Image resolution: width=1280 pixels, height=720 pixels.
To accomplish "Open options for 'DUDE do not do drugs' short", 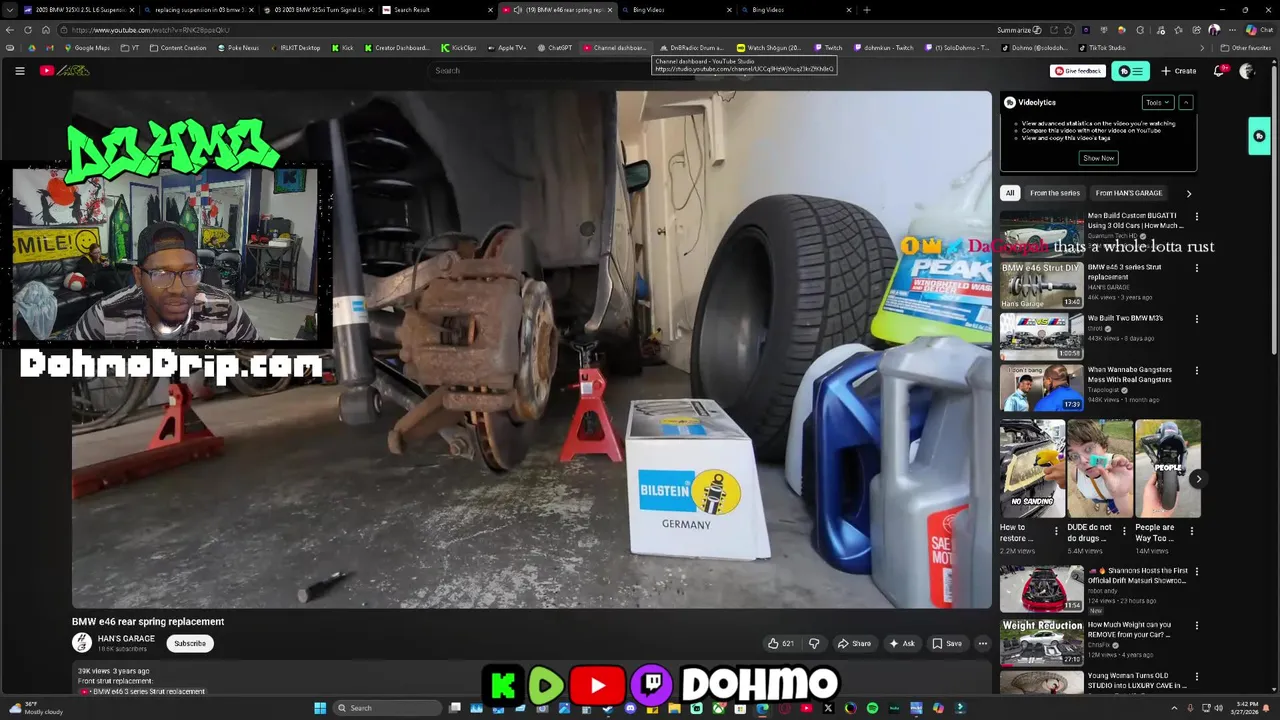I will (1124, 531).
